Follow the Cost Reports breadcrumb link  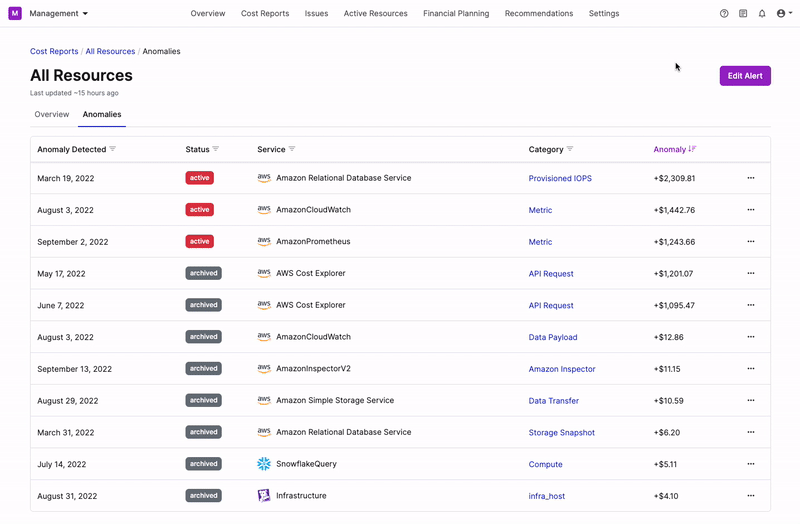coord(54,51)
